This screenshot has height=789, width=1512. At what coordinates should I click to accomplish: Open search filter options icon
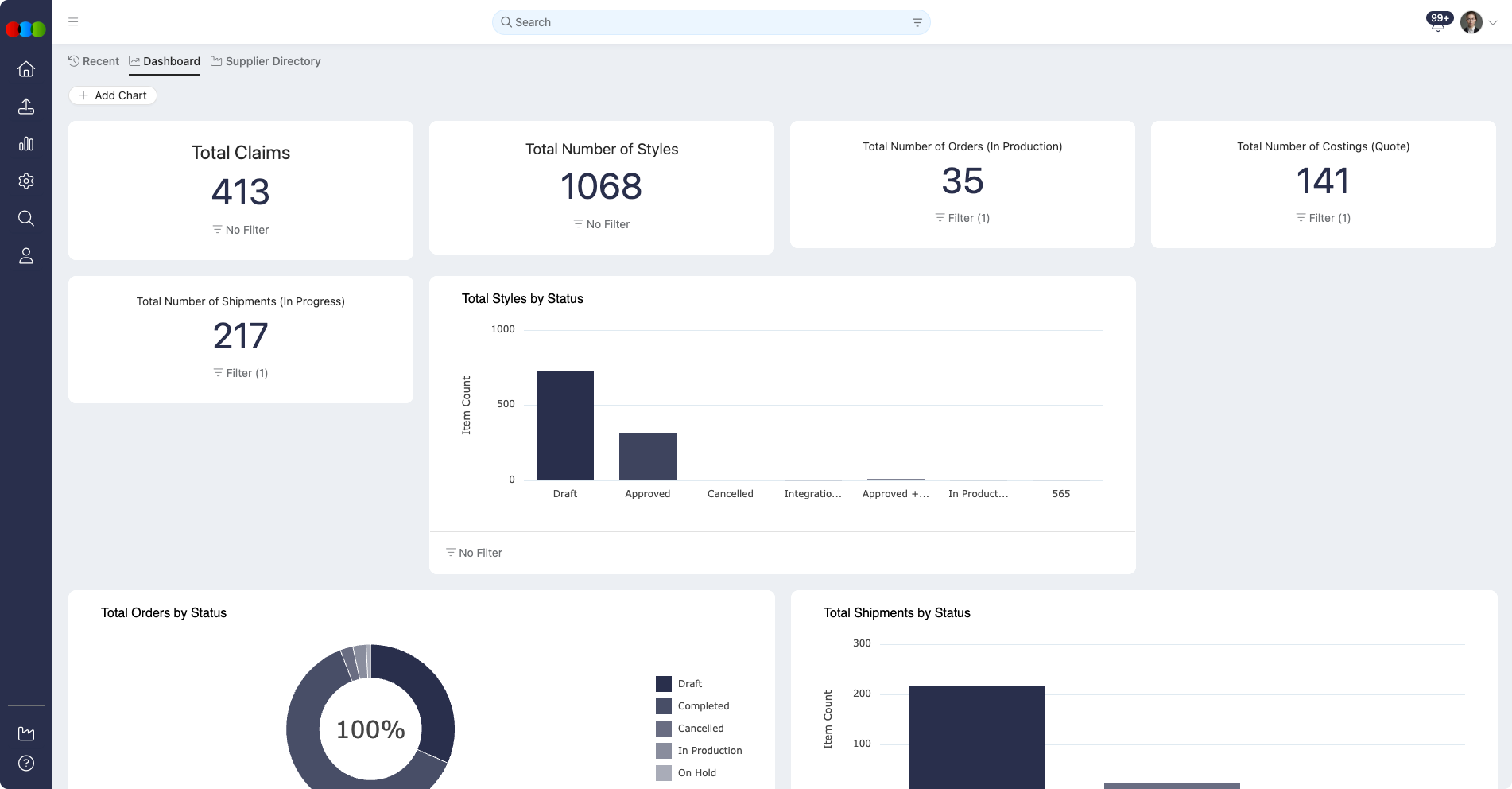click(917, 23)
